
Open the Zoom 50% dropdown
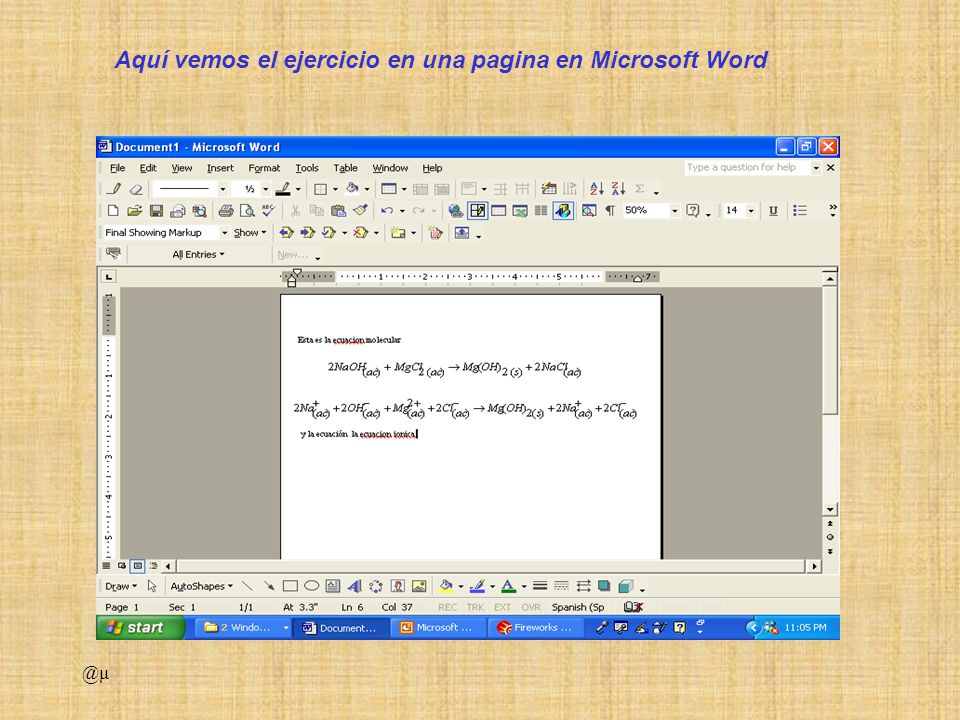coord(675,211)
